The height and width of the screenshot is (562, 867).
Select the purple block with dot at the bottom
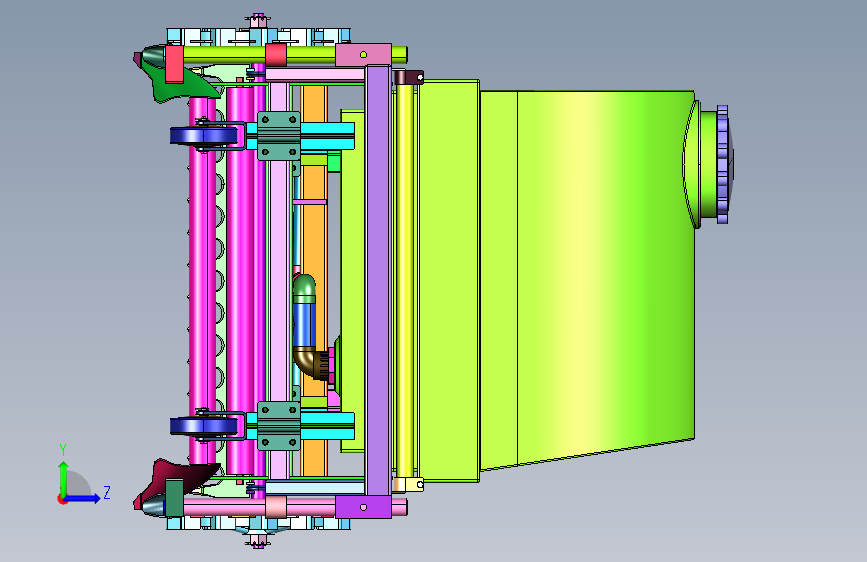(363, 507)
